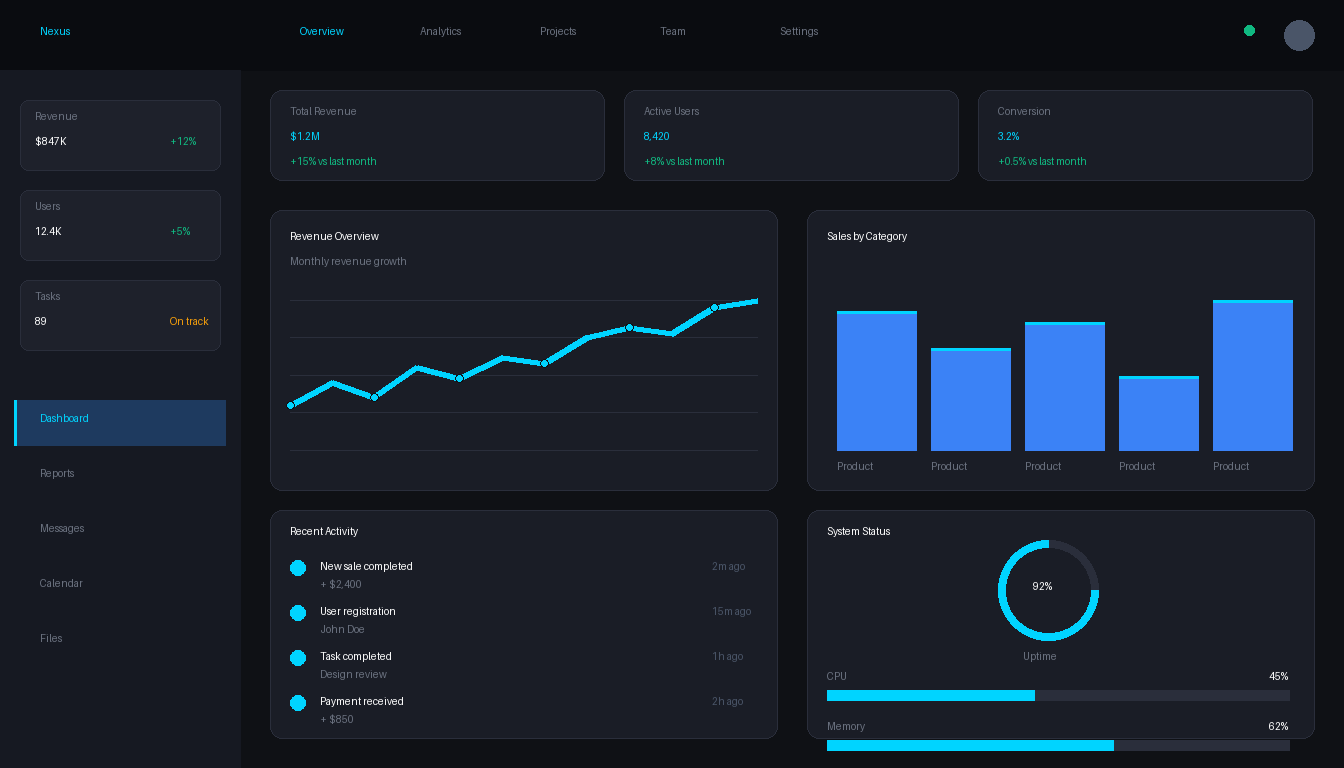The image size is (1344, 768).
Task: Click the Task completed activity dot
Action: point(298,658)
